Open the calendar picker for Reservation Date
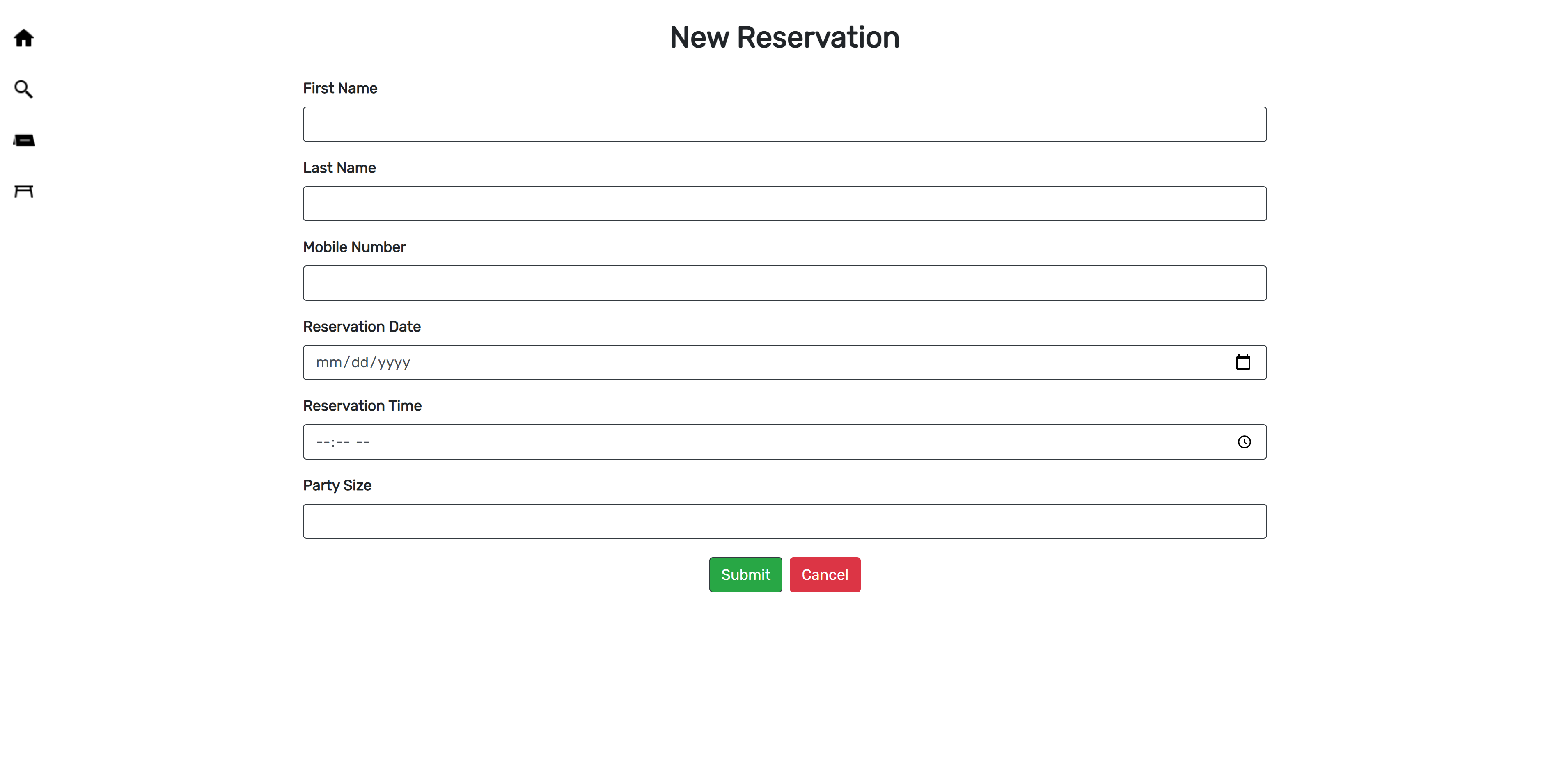Viewport: 1568px width, 766px height. [x=1244, y=362]
